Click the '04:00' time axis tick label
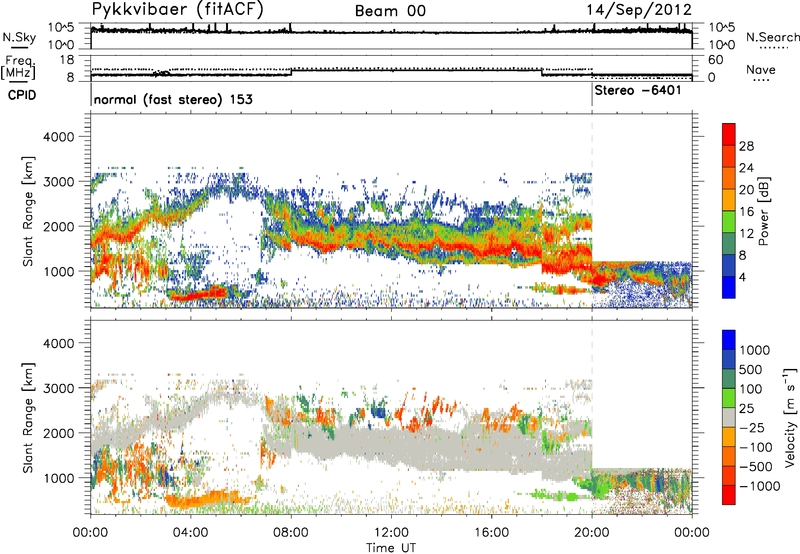 coord(191,533)
